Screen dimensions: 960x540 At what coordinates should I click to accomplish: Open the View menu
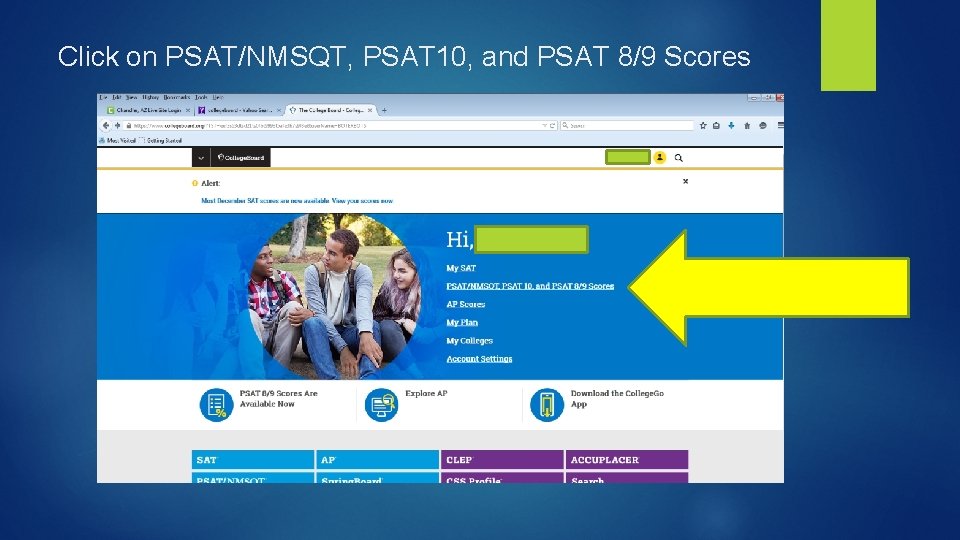coord(132,97)
